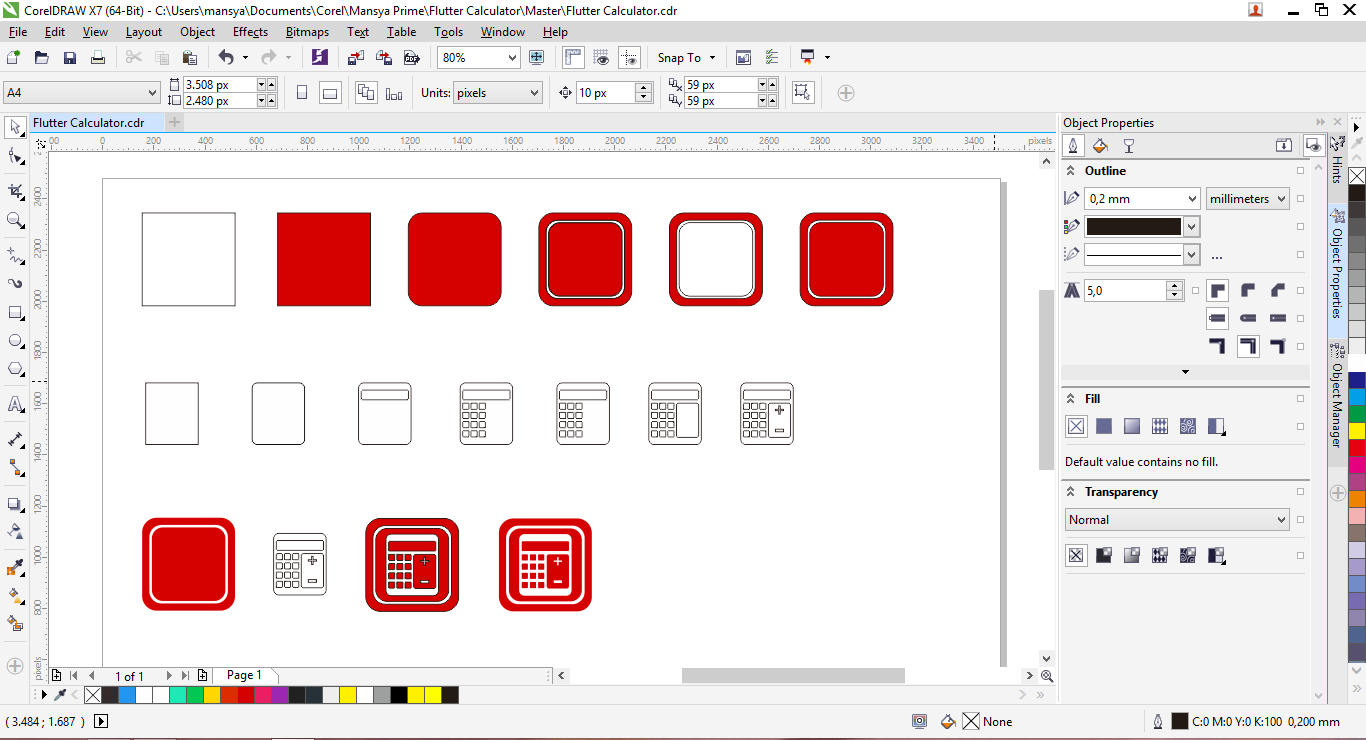1366x740 pixels.
Task: Select the Zoom tool in toolbox
Action: 15,220
